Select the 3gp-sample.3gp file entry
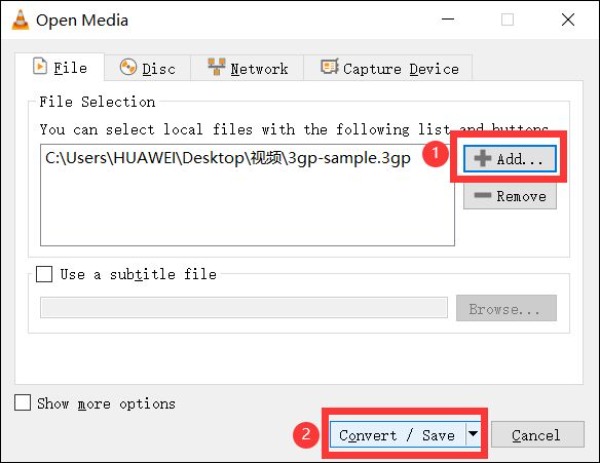 click(228, 158)
